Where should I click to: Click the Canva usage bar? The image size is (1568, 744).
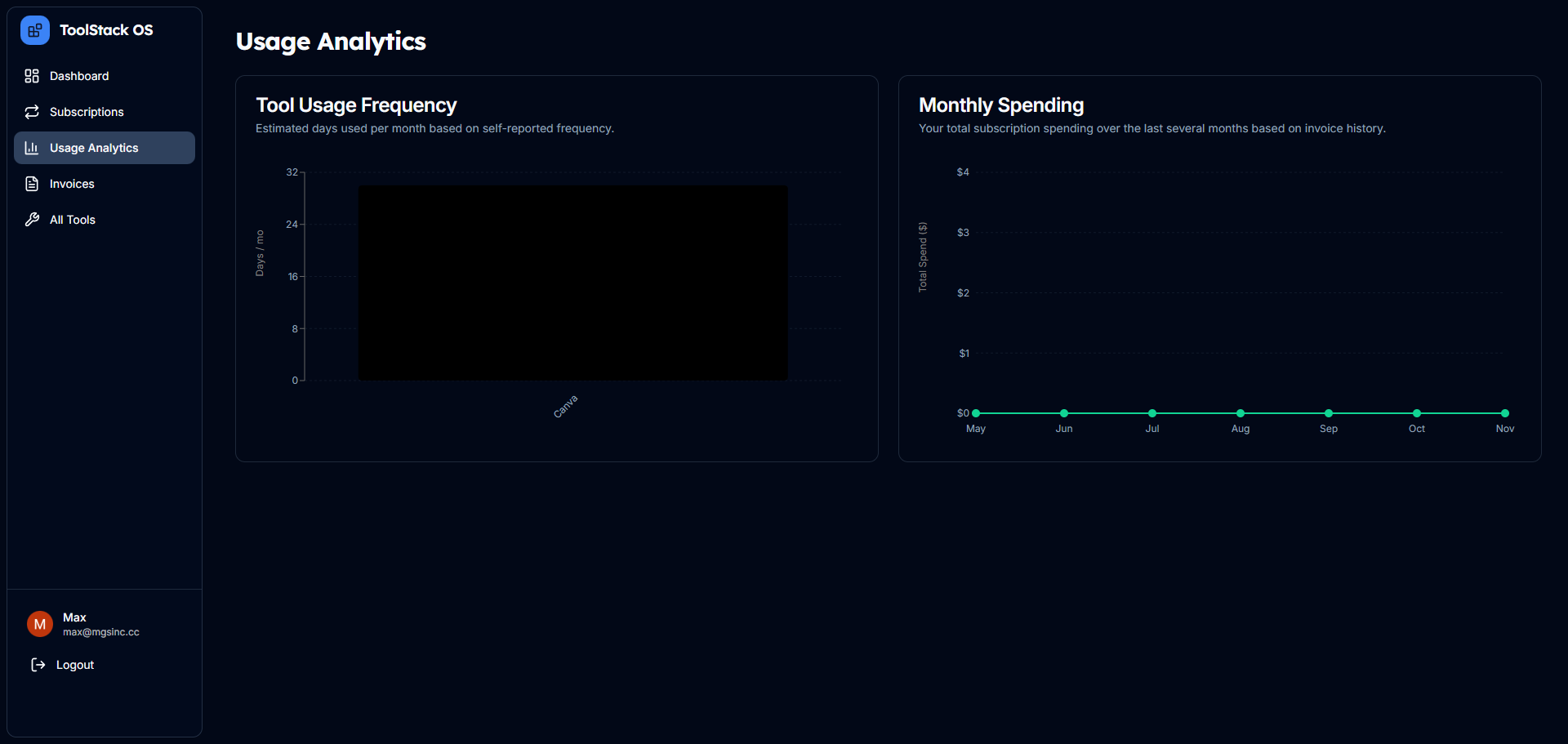(x=573, y=283)
